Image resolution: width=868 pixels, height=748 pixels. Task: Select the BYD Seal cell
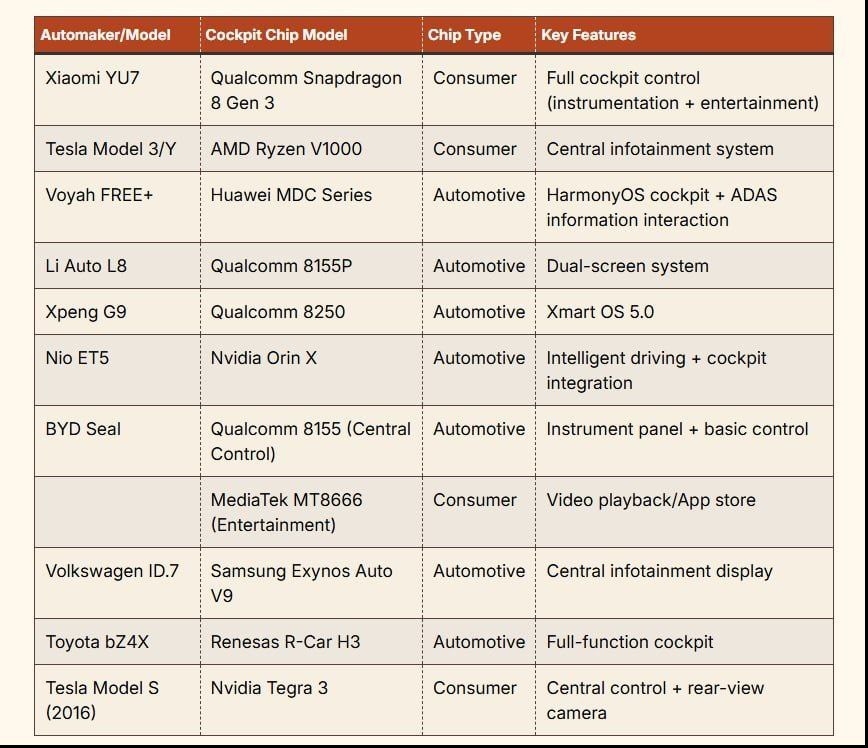tap(117, 441)
